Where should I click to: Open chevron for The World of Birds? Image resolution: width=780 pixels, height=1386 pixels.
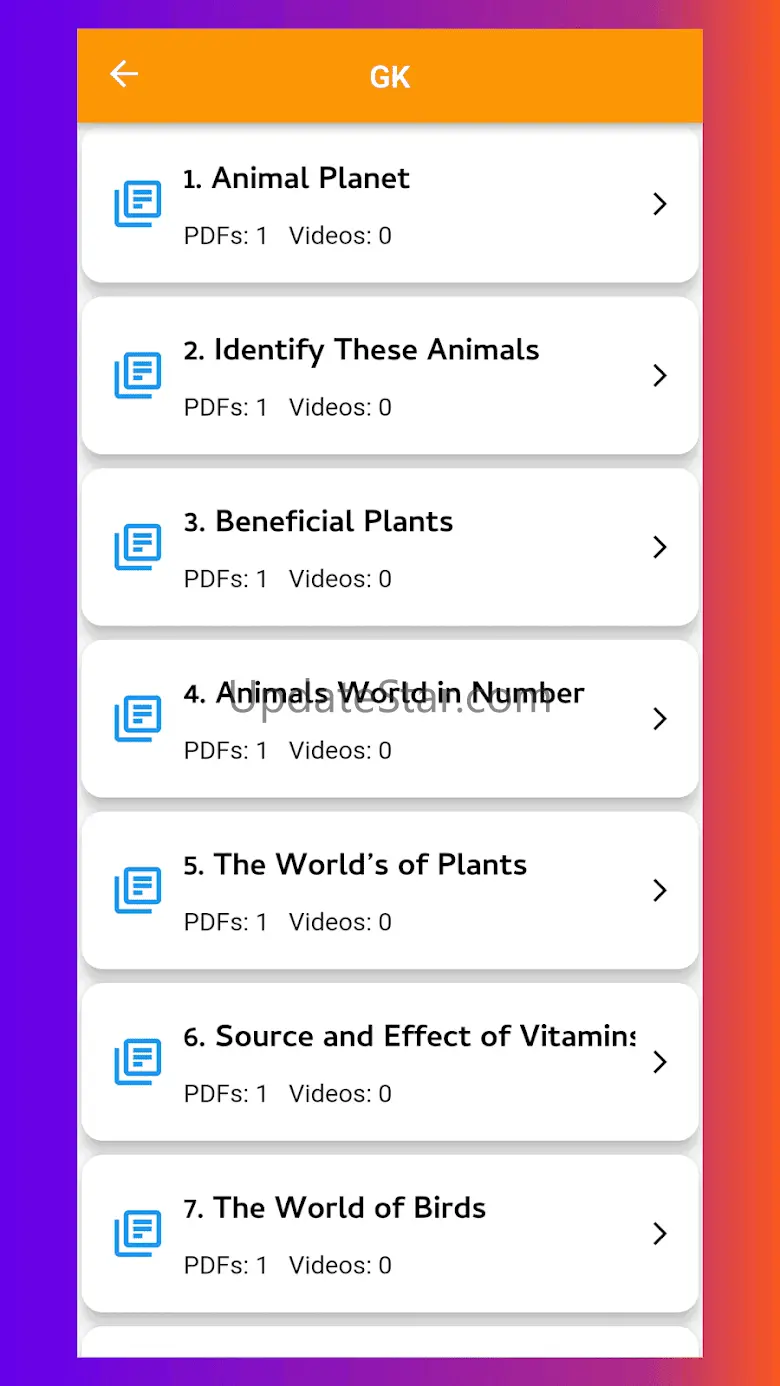pyautogui.click(x=659, y=1233)
